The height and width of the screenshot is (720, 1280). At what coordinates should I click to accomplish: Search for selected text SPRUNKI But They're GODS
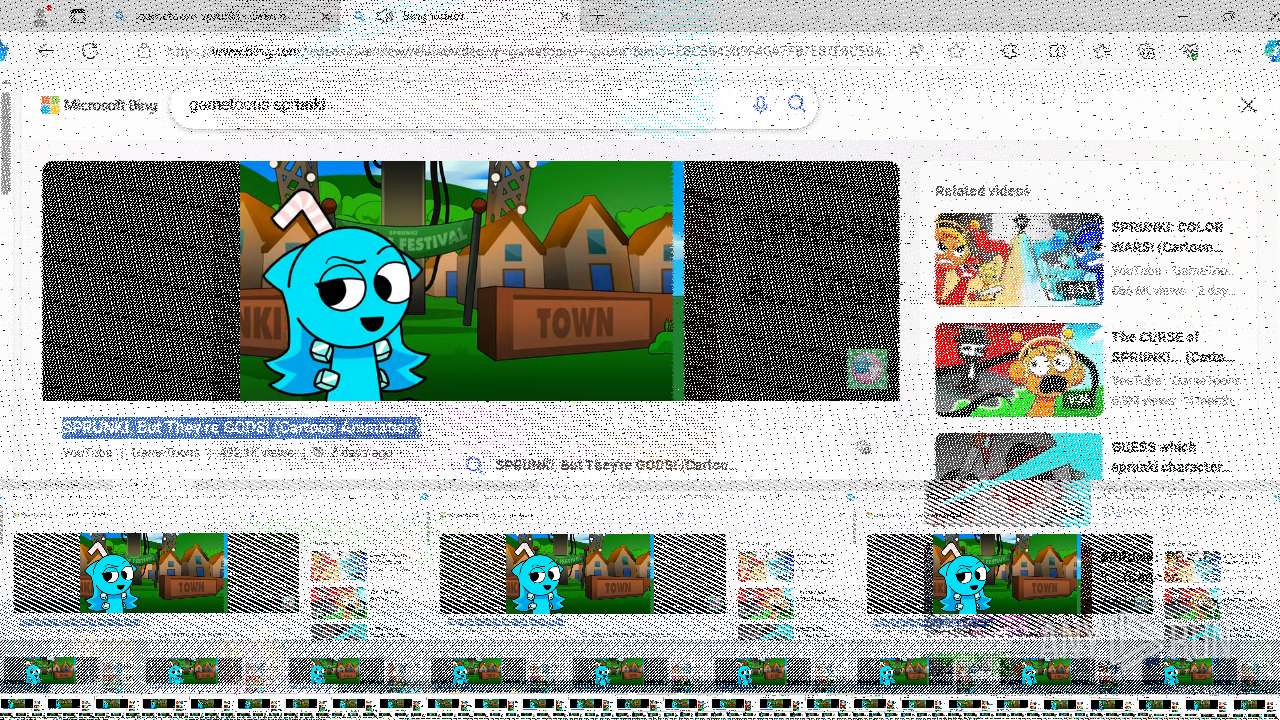(602, 465)
